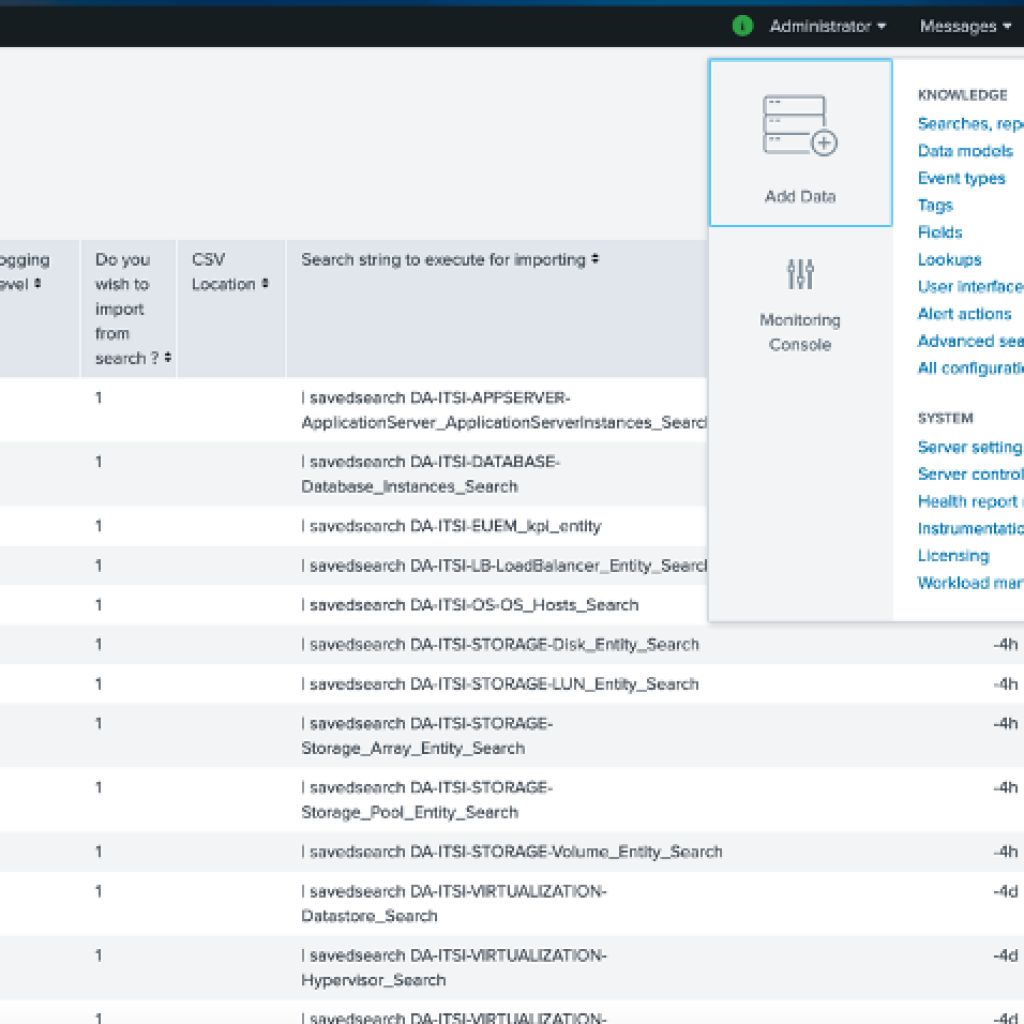Screen dimensions: 1024x1024
Task: Click -4d value in Datastore_Search row
Action: (x=1006, y=891)
